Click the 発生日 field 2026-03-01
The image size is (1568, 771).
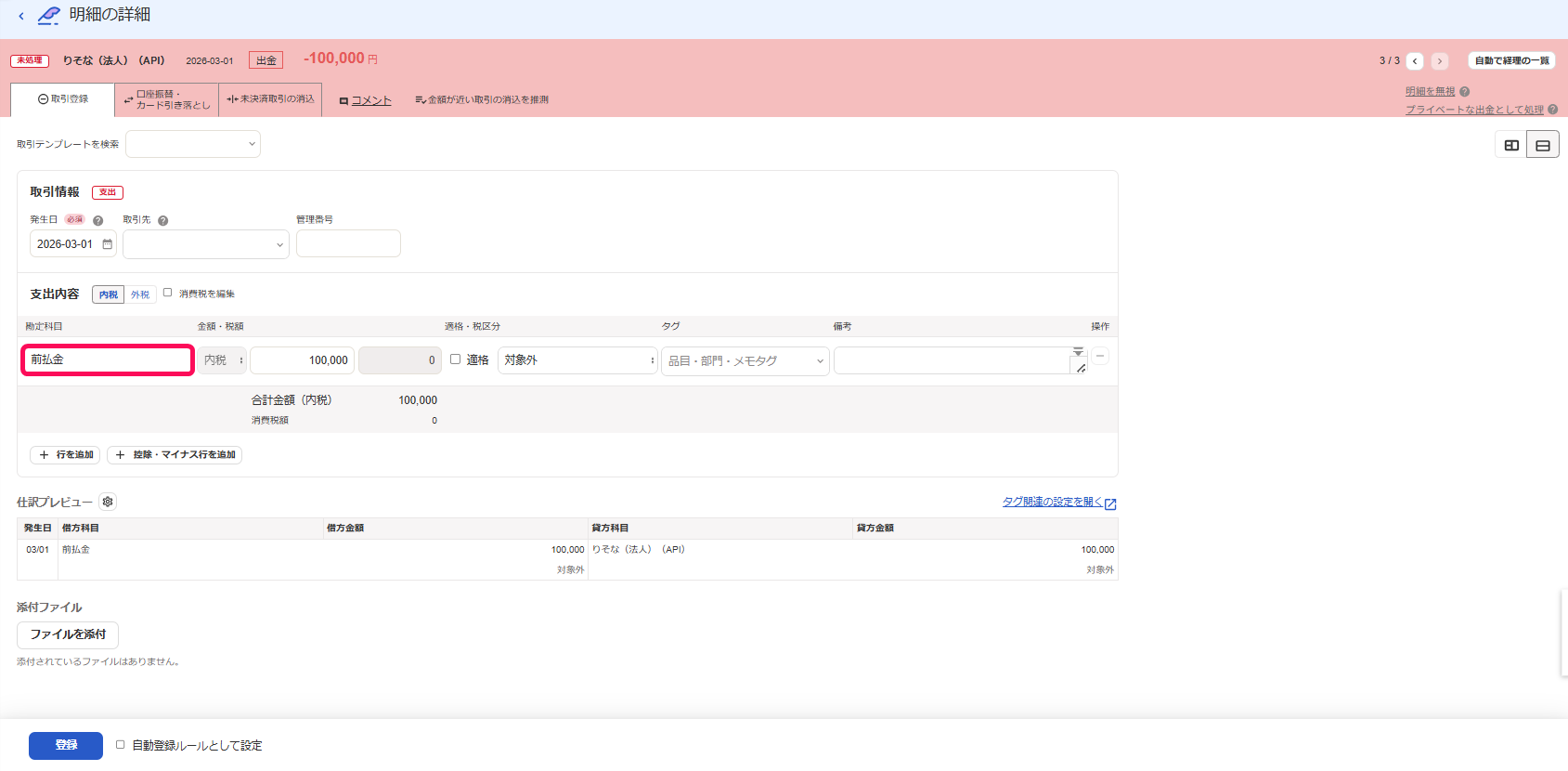coord(73,244)
